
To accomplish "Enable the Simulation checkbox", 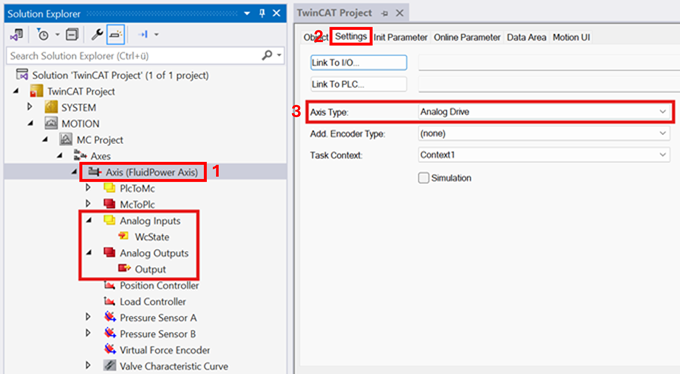I will pos(424,178).
